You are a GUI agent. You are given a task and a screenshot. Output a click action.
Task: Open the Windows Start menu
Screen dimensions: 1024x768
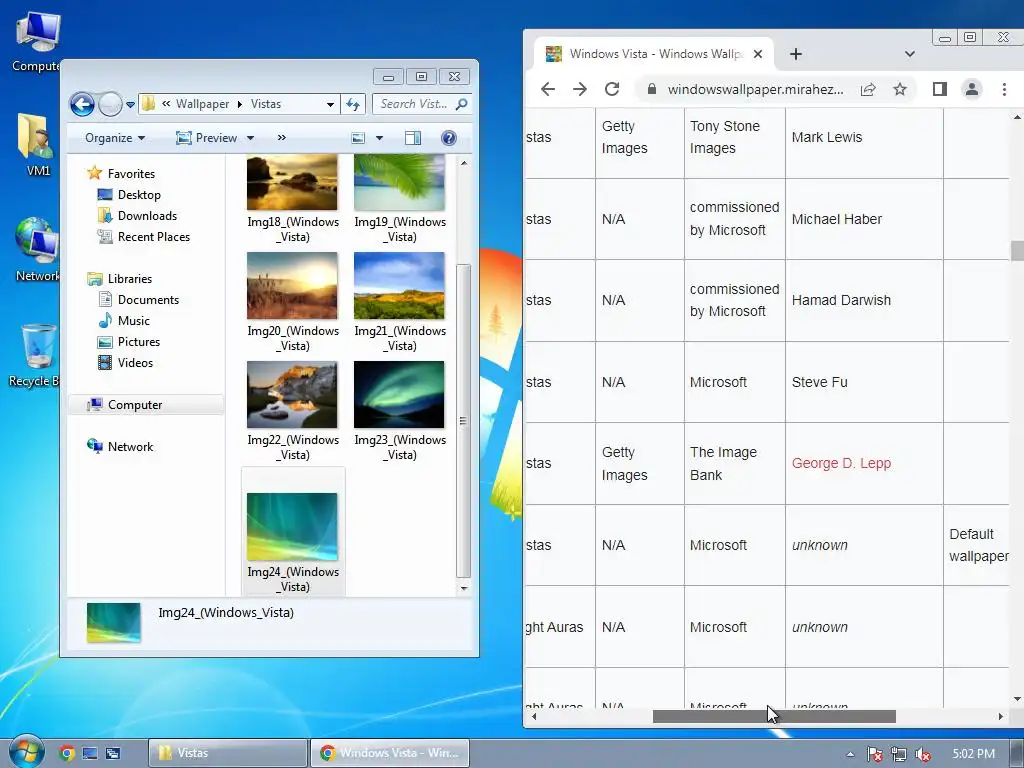pos(26,752)
